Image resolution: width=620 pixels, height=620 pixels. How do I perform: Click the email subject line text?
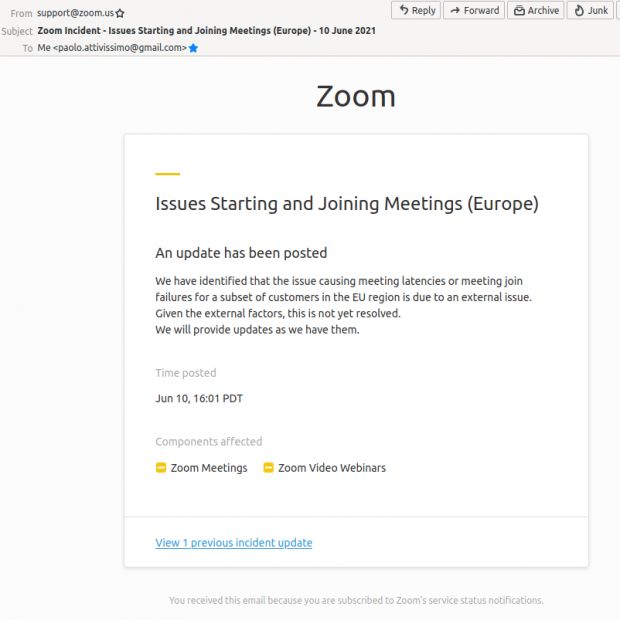[x=206, y=30]
